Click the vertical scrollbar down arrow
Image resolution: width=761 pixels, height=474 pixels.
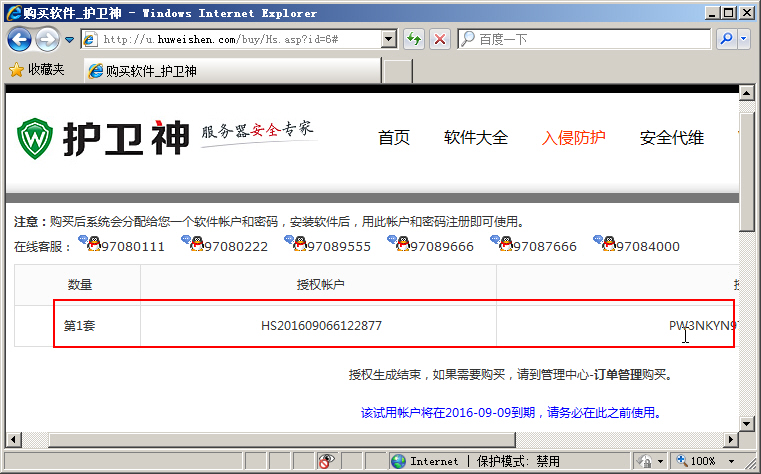pos(747,424)
